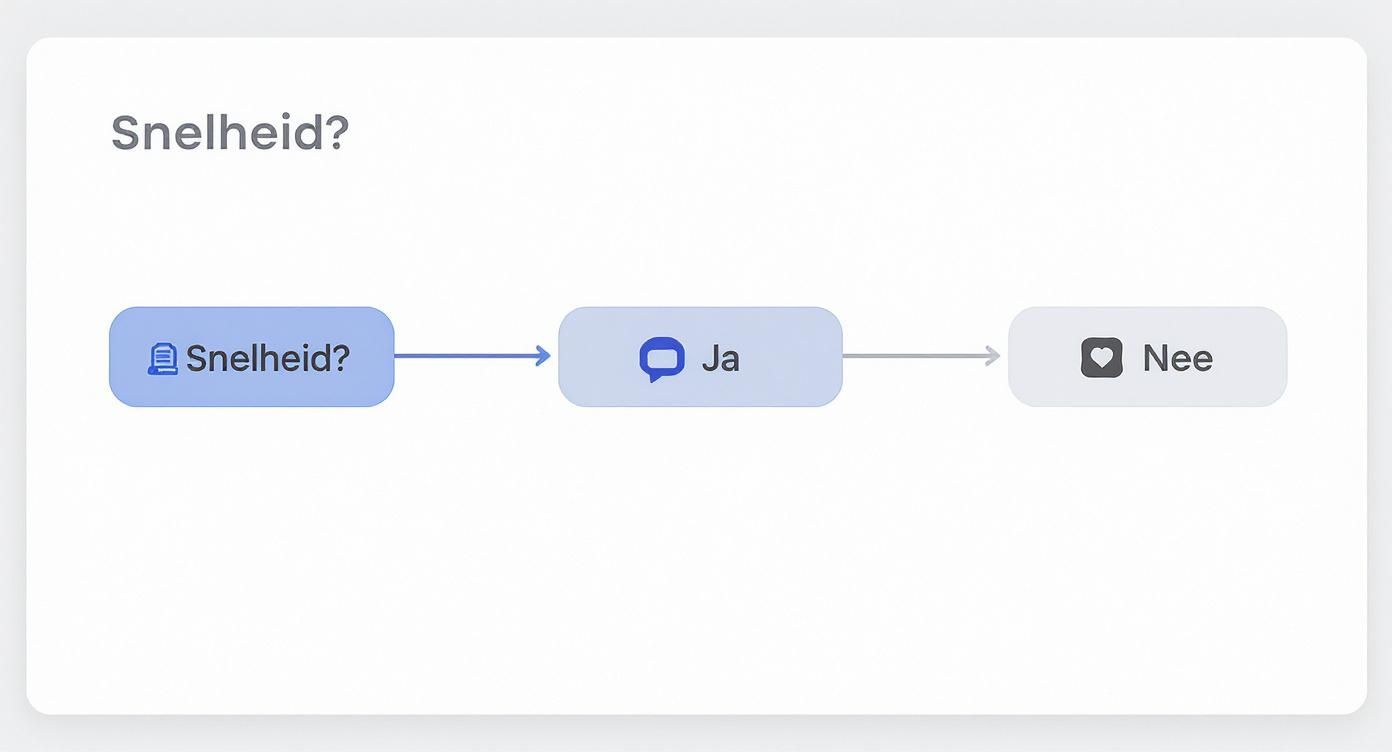The width and height of the screenshot is (1392, 752).
Task: Click the document icon in the Snelheid? node
Action: click(163, 358)
